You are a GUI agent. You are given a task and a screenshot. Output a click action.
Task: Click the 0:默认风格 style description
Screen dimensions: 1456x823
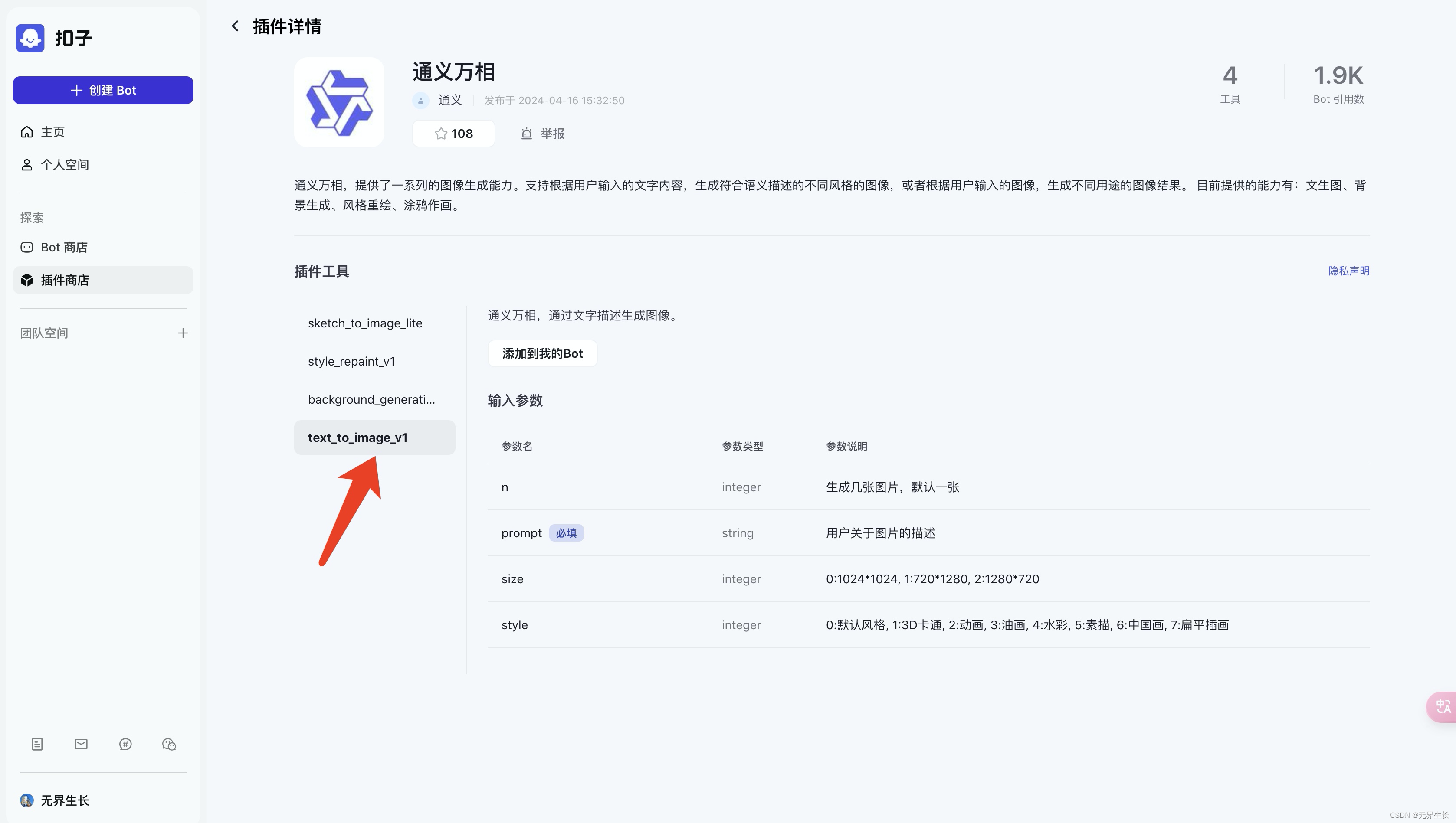point(1027,624)
